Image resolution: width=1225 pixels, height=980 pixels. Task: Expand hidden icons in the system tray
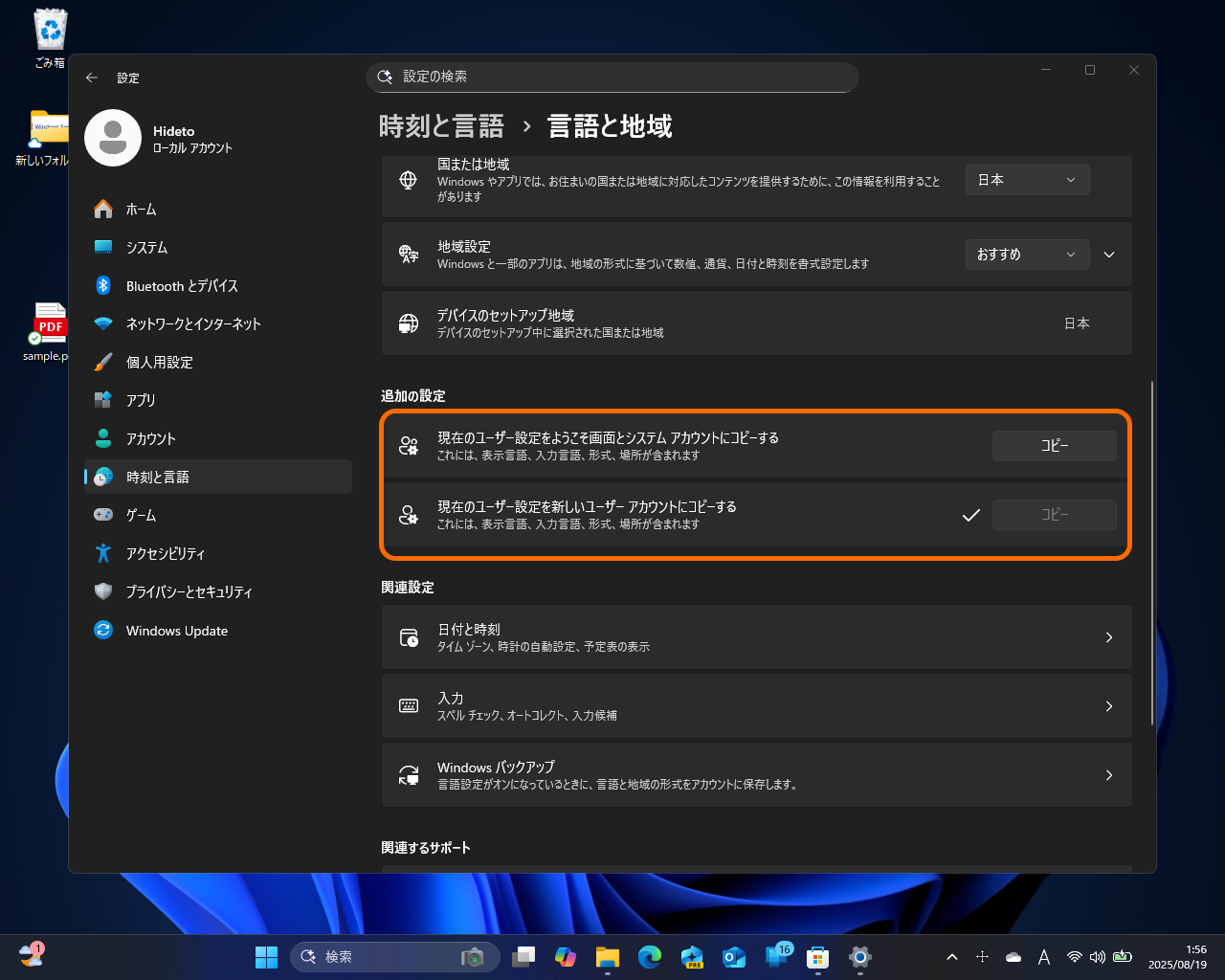pyautogui.click(x=951, y=956)
